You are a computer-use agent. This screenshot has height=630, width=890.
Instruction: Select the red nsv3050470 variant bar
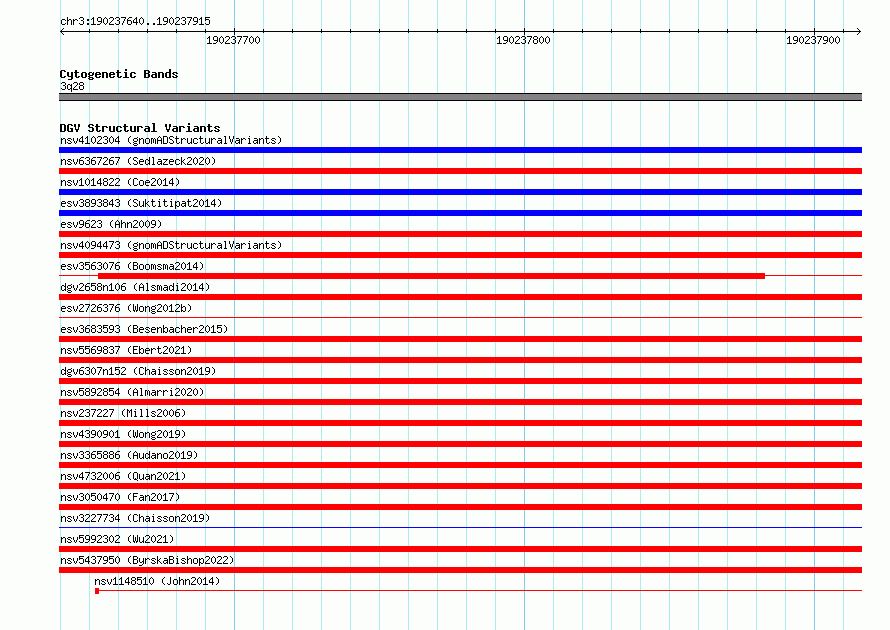(460, 507)
